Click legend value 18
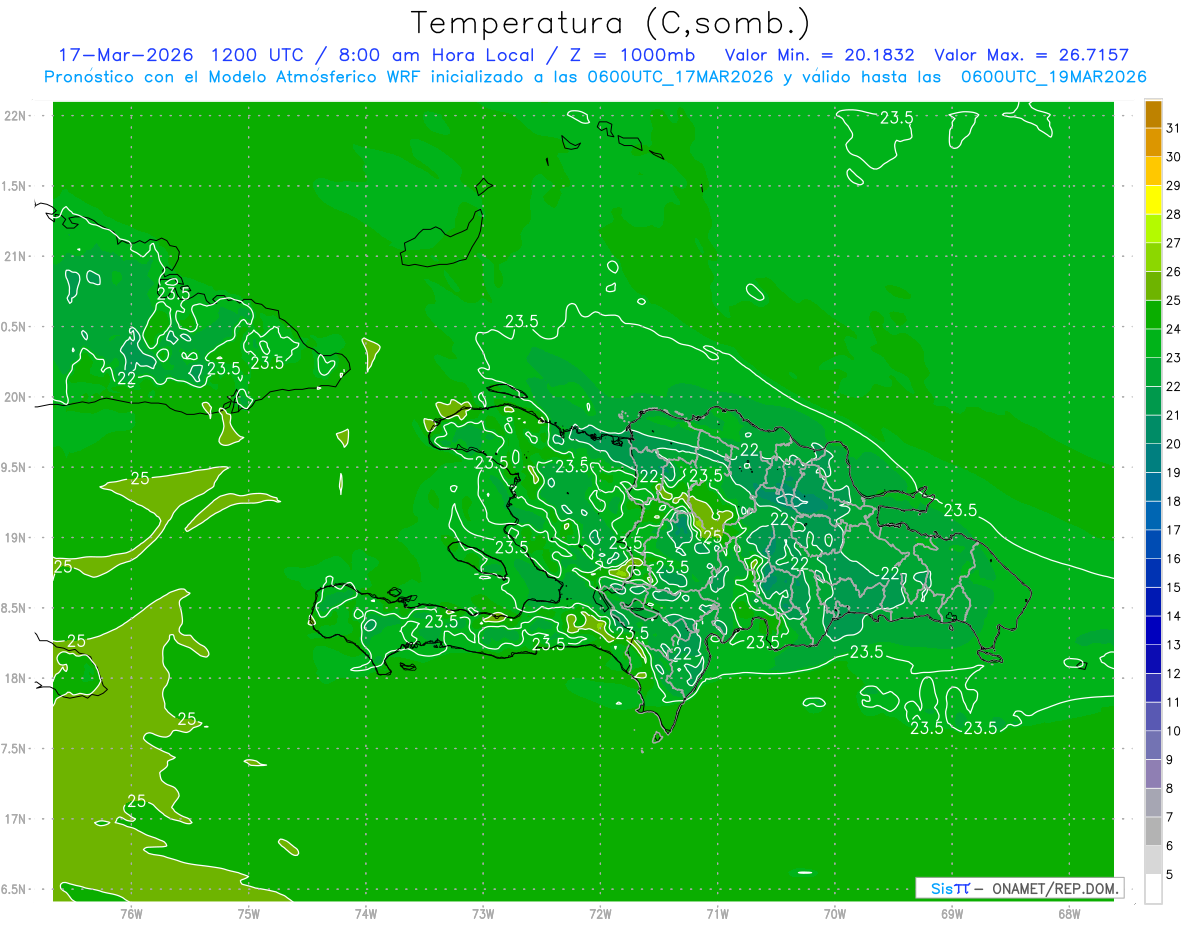The height and width of the screenshot is (927, 1200). tap(1174, 501)
